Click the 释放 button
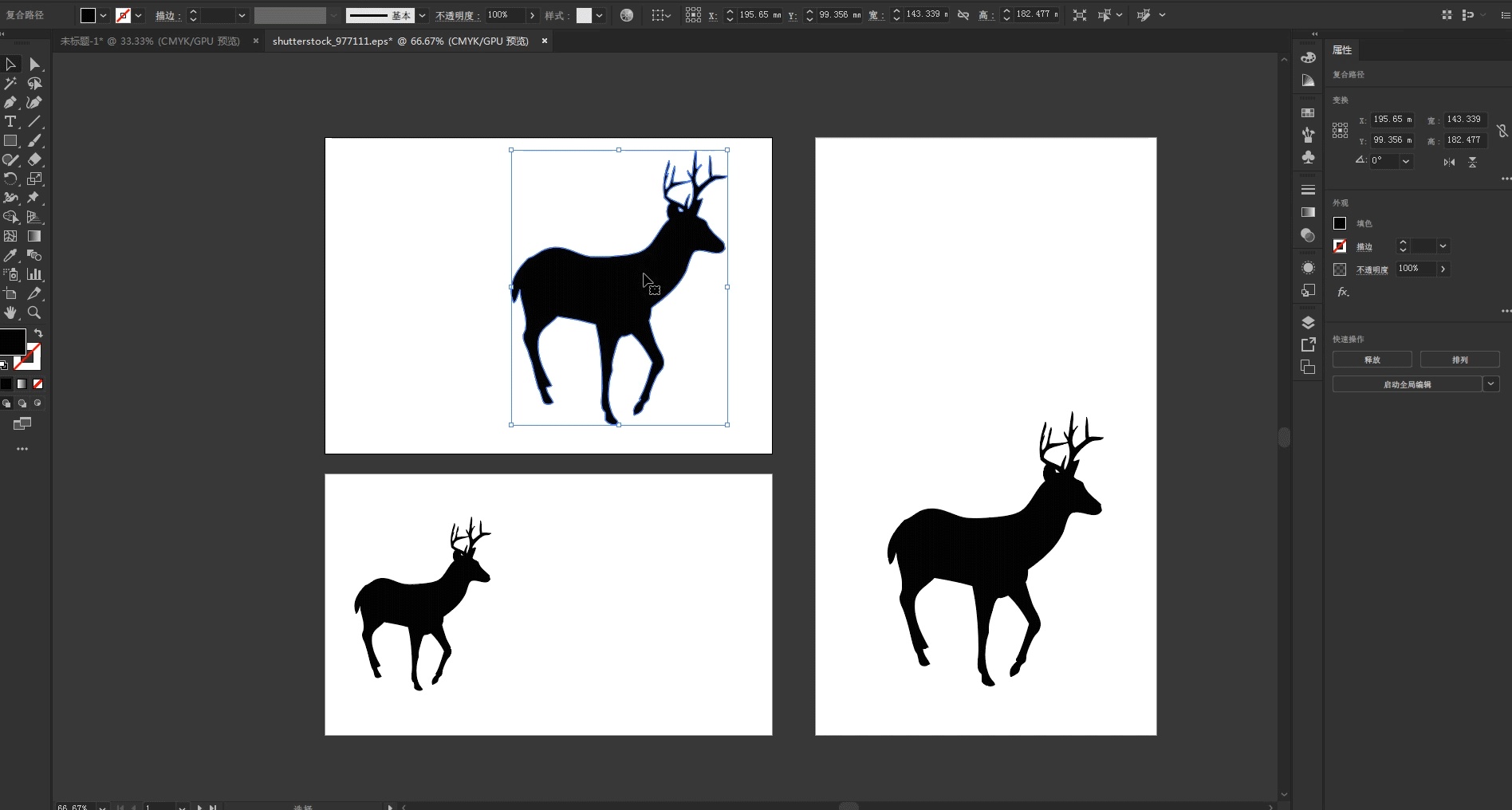The width and height of the screenshot is (1512, 810). pyautogui.click(x=1372, y=360)
